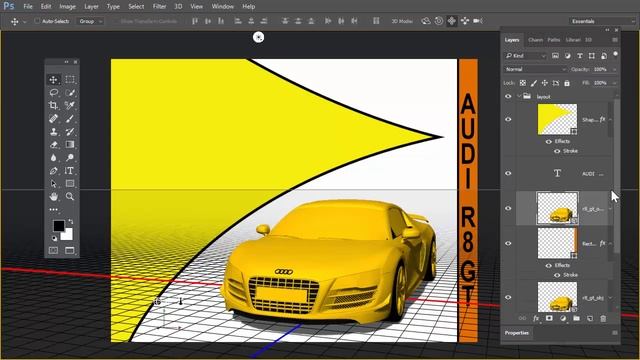Screen dimensions: 640x360
Task: Select the Blur tool
Action: (53, 158)
